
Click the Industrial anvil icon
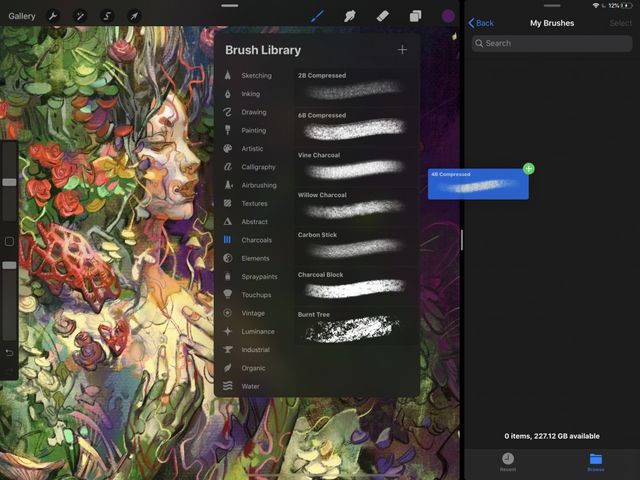tap(228, 349)
